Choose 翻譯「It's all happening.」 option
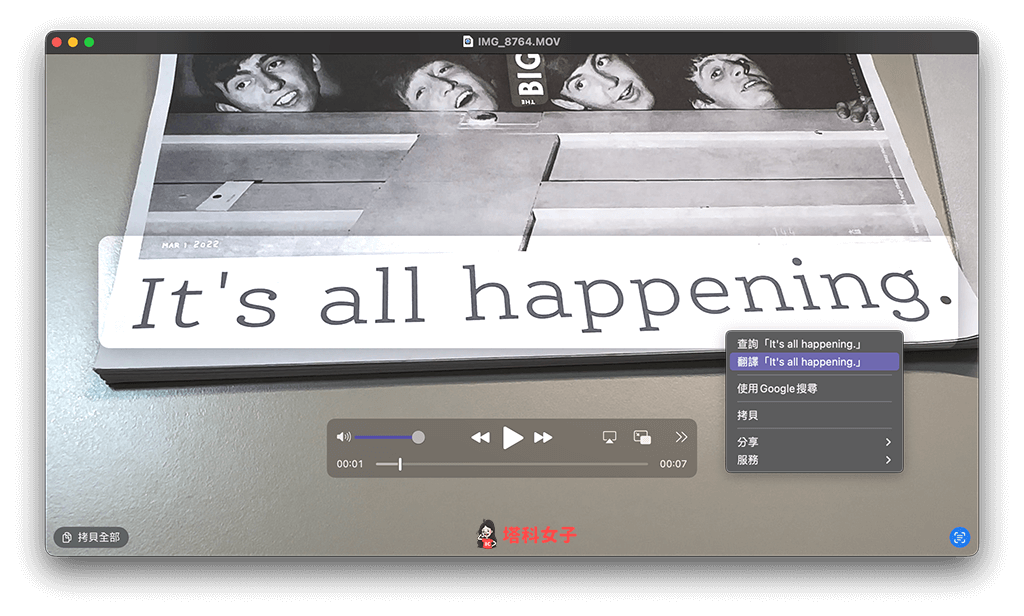Image resolution: width=1024 pixels, height=616 pixels. pyautogui.click(x=814, y=361)
